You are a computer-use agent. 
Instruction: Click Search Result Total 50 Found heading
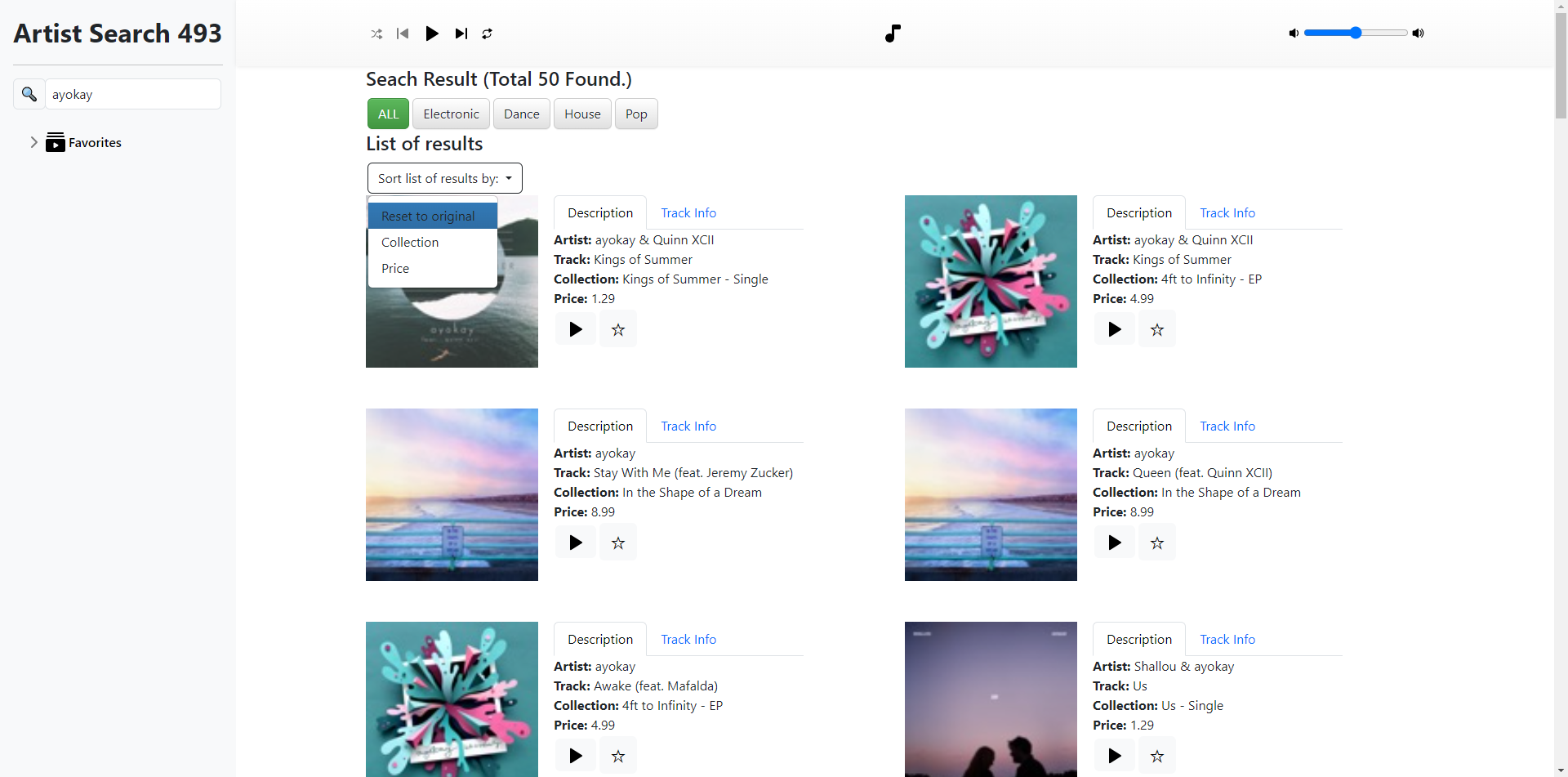(x=499, y=79)
